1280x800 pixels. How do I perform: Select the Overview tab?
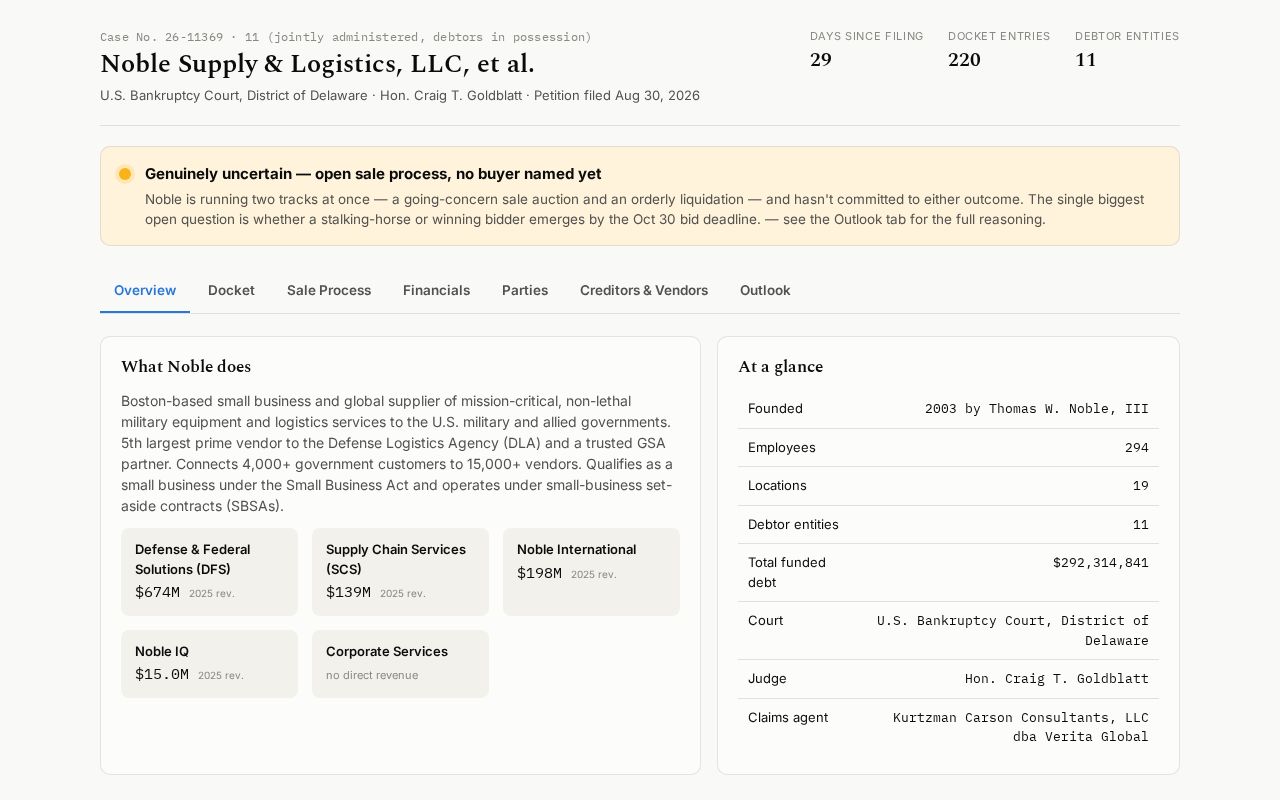click(145, 290)
